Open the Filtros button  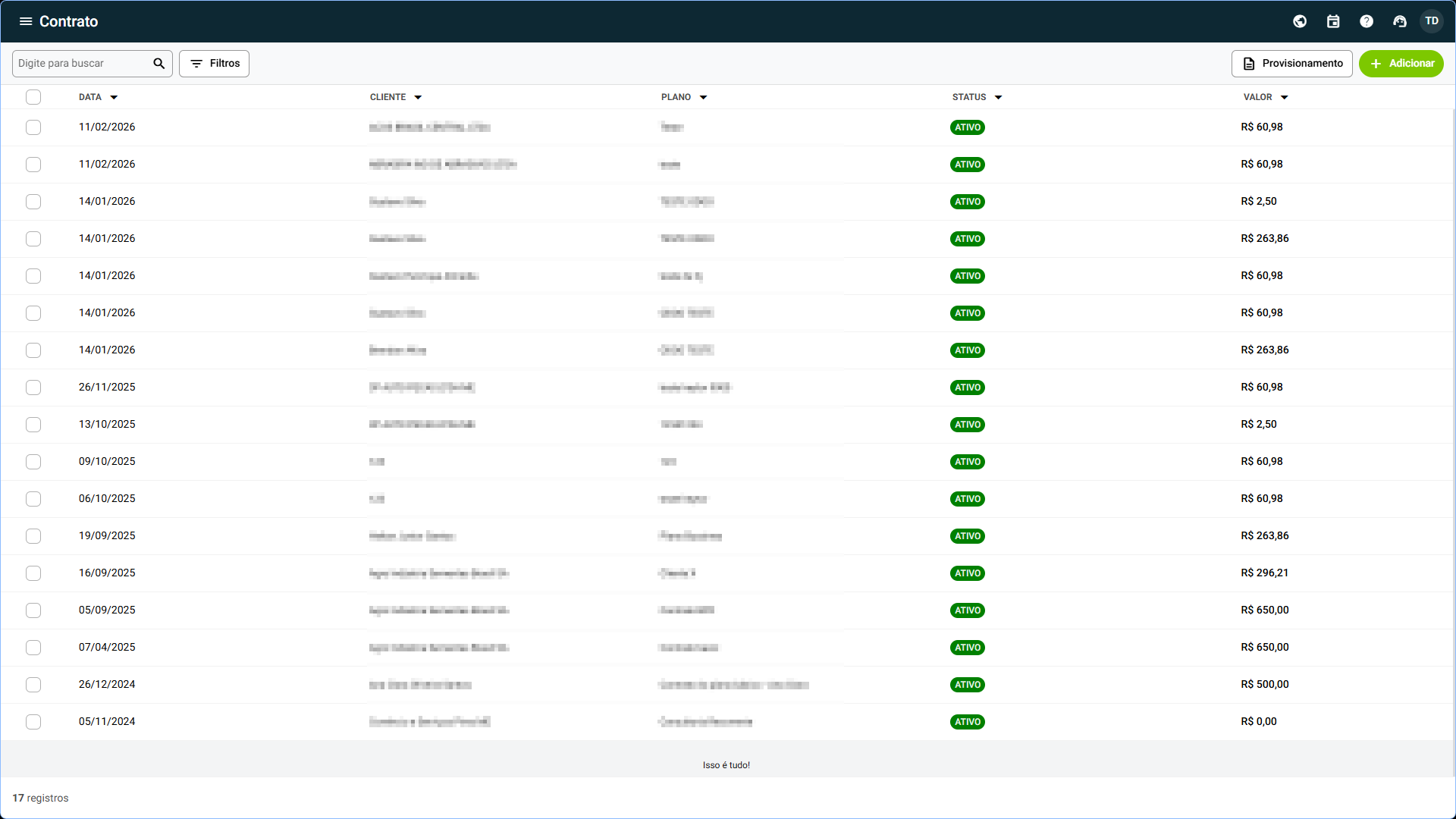(214, 64)
